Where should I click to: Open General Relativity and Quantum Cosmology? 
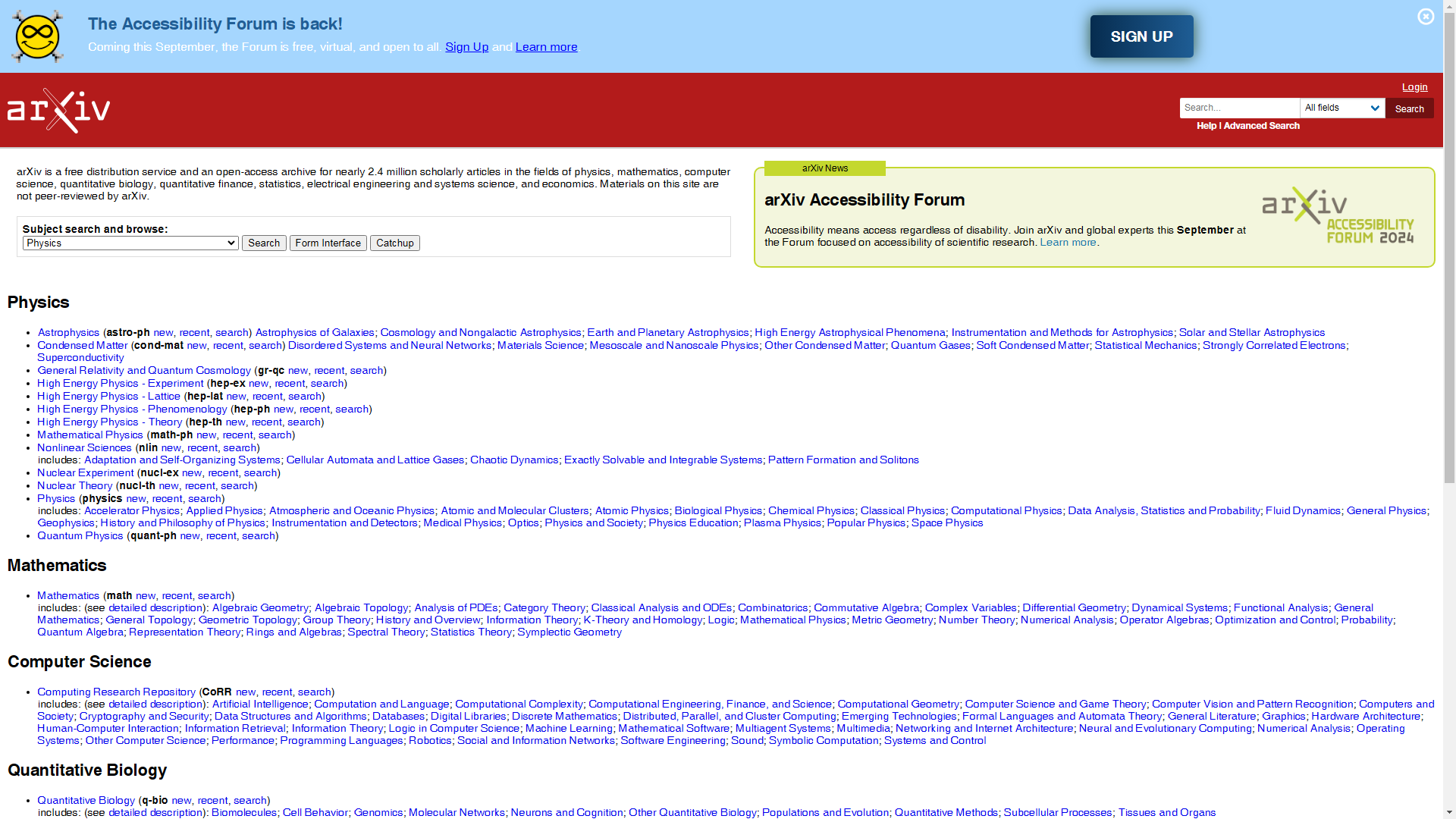(x=144, y=371)
